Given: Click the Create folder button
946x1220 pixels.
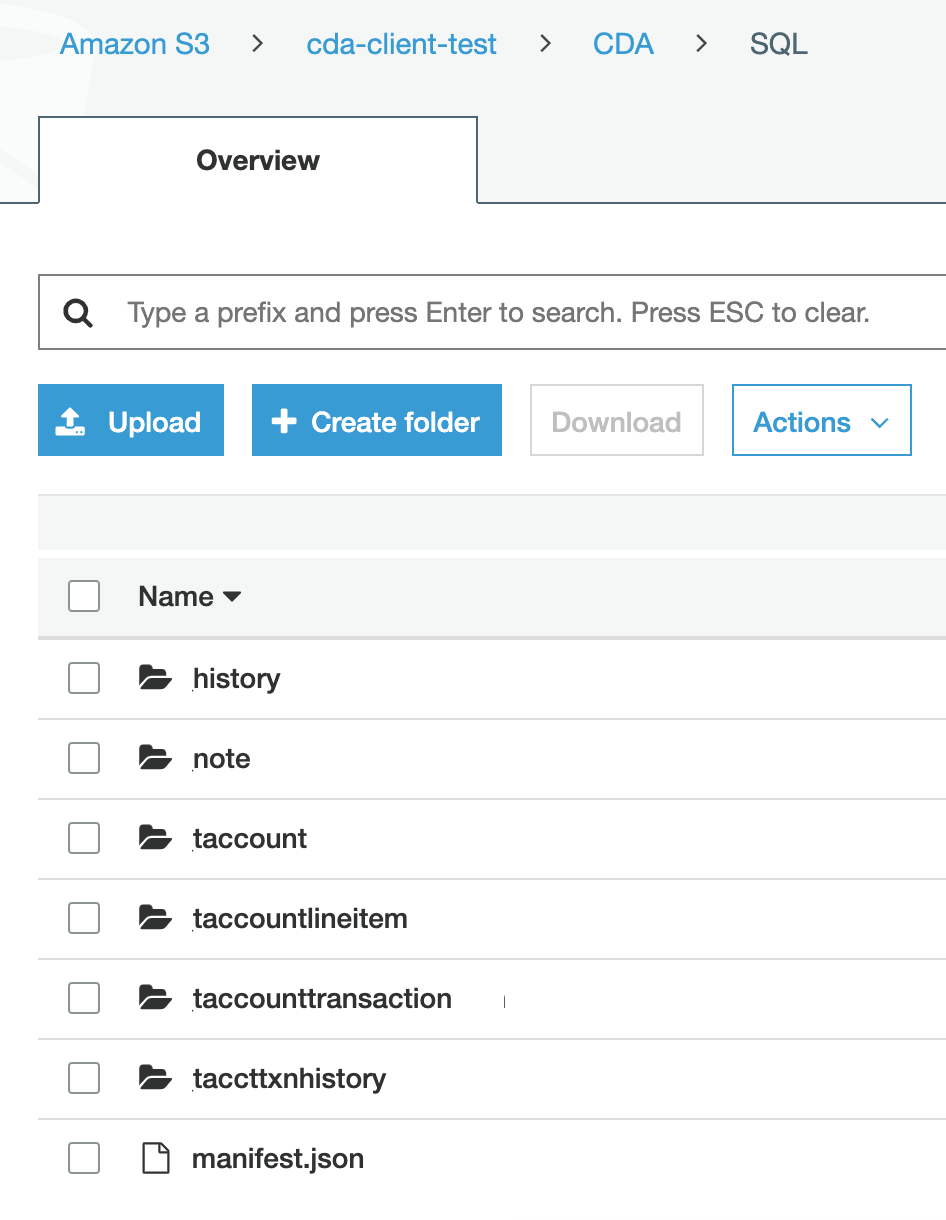Looking at the screenshot, I should (376, 421).
